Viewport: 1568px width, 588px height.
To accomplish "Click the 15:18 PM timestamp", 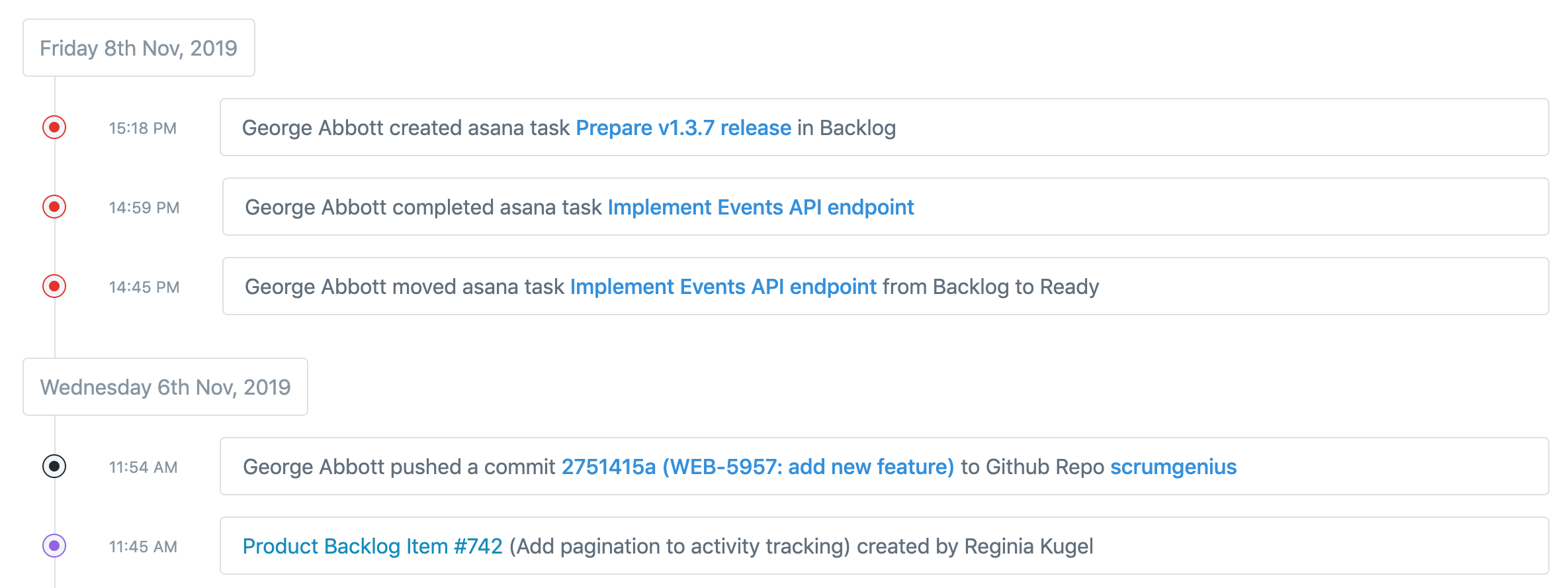I will (142, 128).
